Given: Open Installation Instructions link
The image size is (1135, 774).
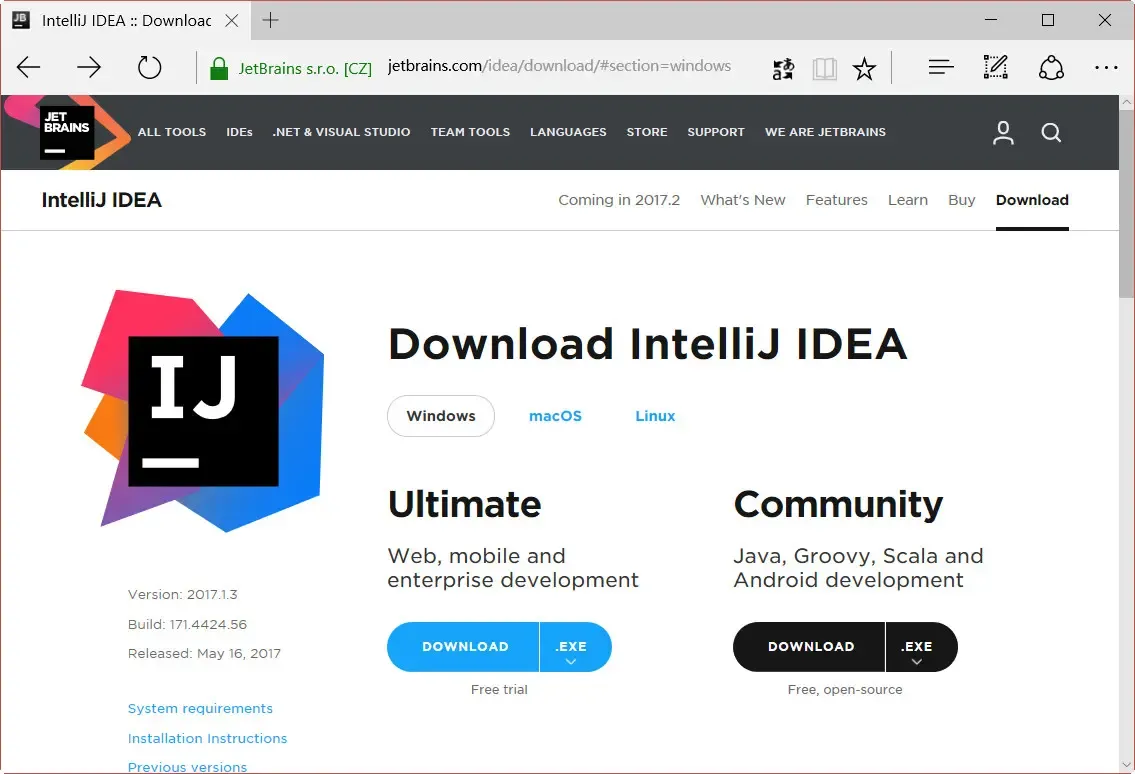Looking at the screenshot, I should click(x=207, y=739).
